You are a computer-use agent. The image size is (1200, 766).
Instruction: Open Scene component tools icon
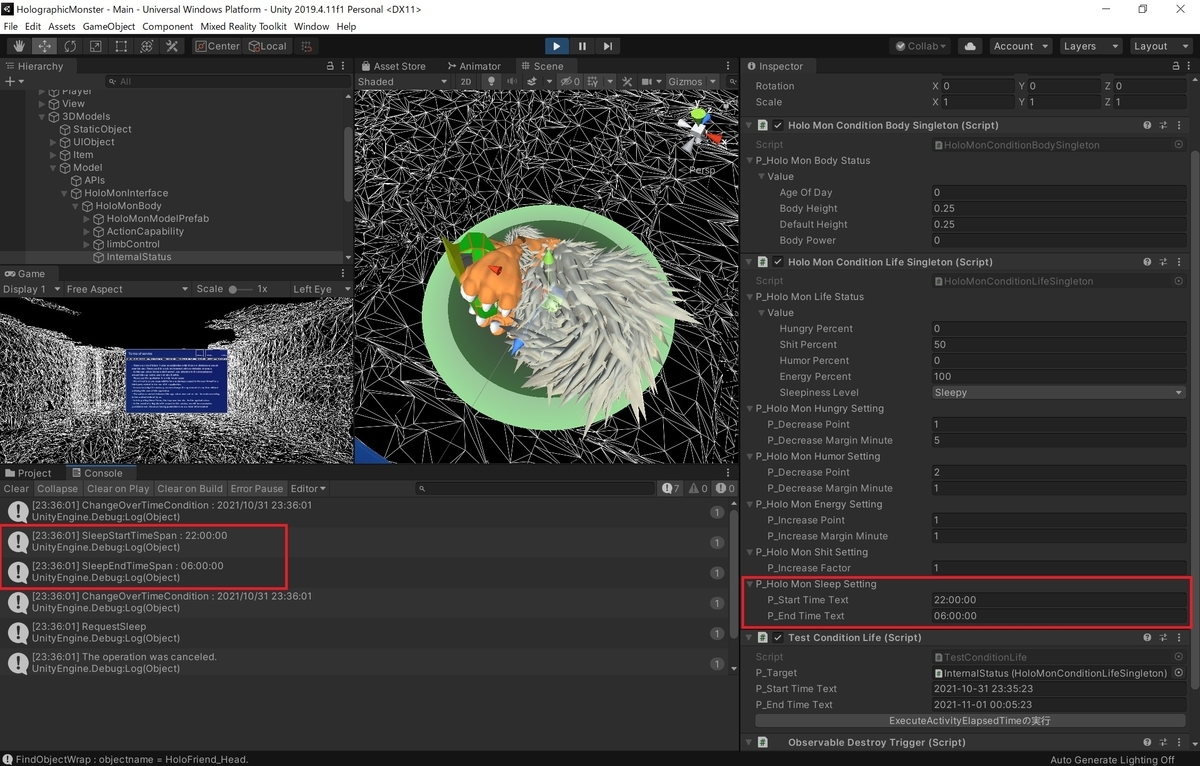pyautogui.click(x=627, y=81)
